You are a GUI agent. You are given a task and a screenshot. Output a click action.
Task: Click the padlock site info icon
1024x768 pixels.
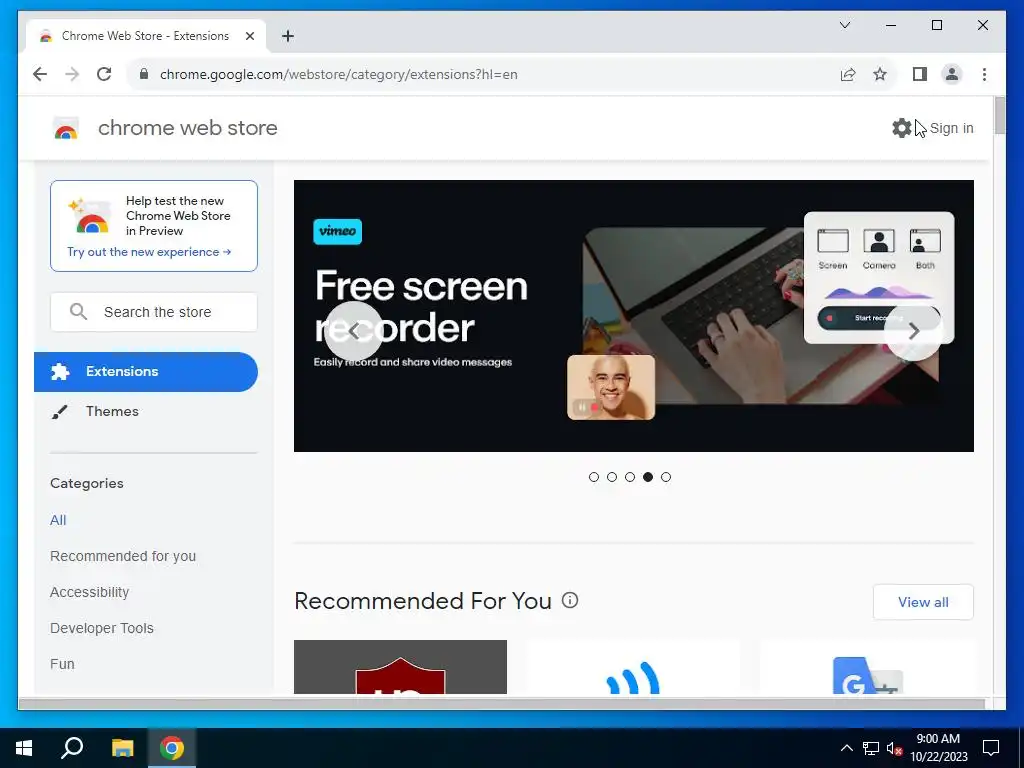click(x=144, y=74)
